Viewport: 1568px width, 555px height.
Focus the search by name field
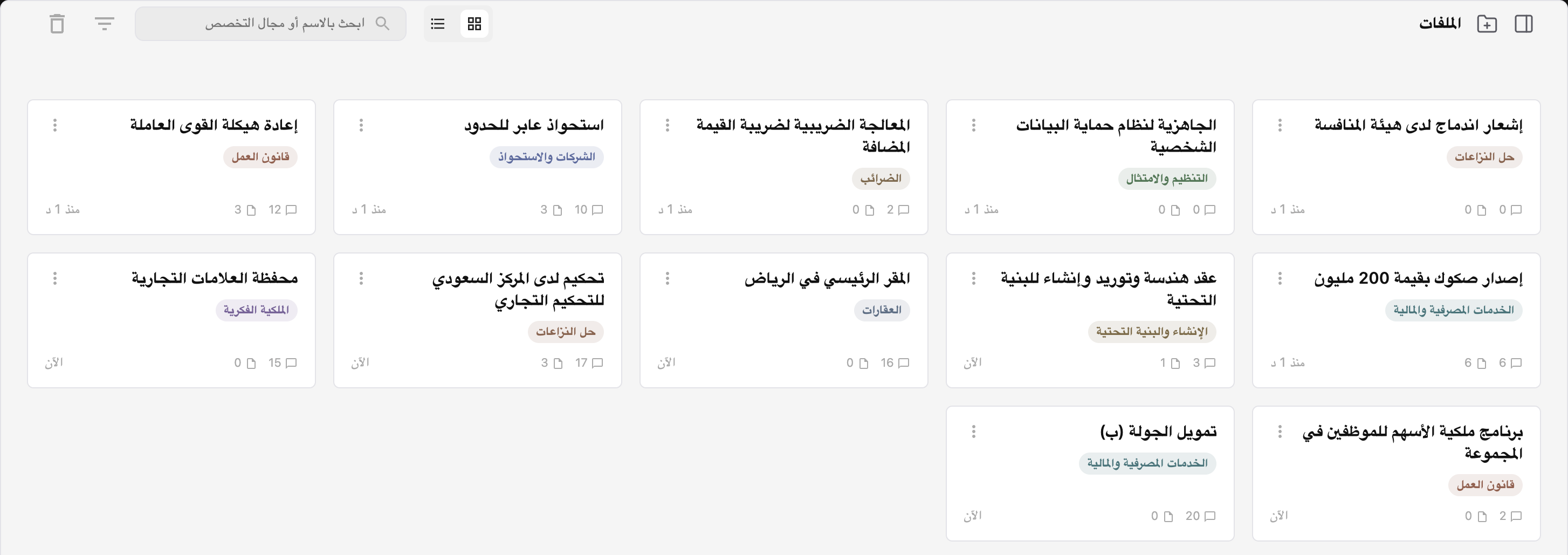coord(271,24)
